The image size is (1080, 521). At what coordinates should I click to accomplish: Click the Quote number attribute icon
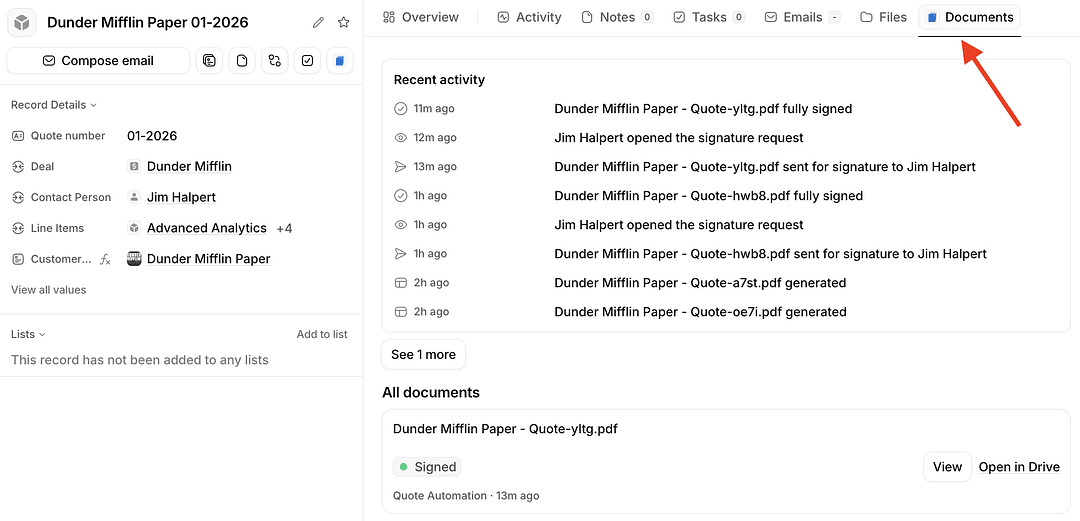18,136
